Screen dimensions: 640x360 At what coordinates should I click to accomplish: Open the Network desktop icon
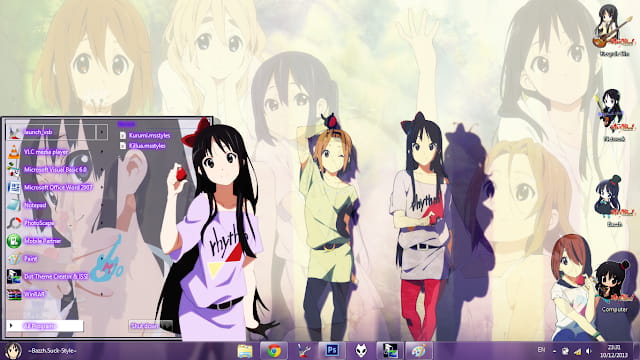click(614, 116)
